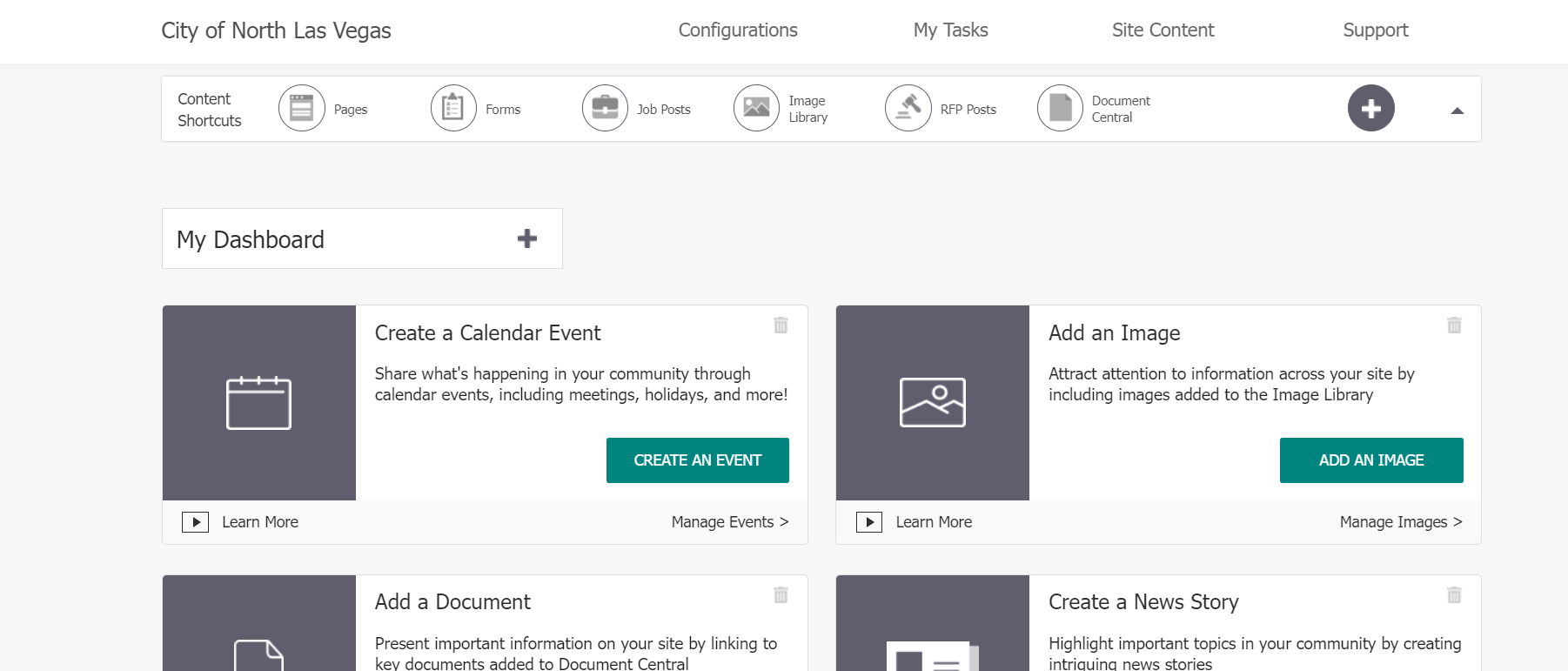
Task: Open the Site Content menu
Action: coord(1163,30)
